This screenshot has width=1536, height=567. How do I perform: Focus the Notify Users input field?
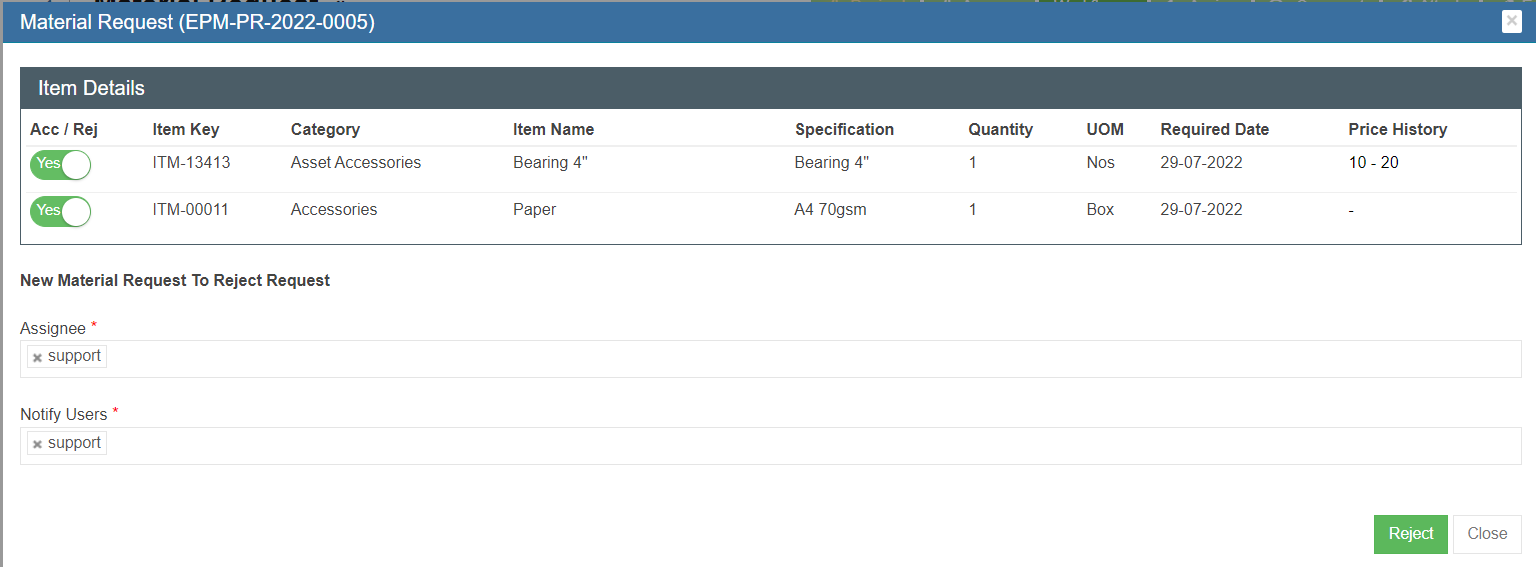(x=800, y=446)
